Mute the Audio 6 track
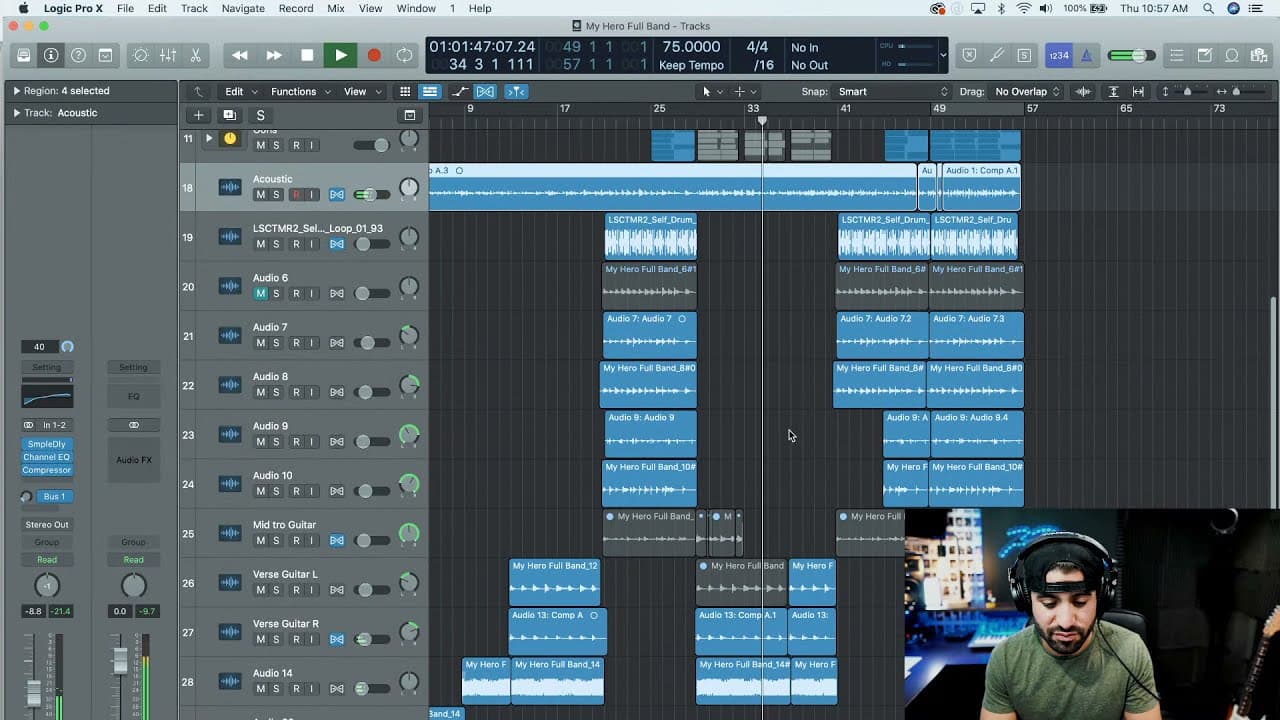The image size is (1280, 720). click(x=261, y=293)
